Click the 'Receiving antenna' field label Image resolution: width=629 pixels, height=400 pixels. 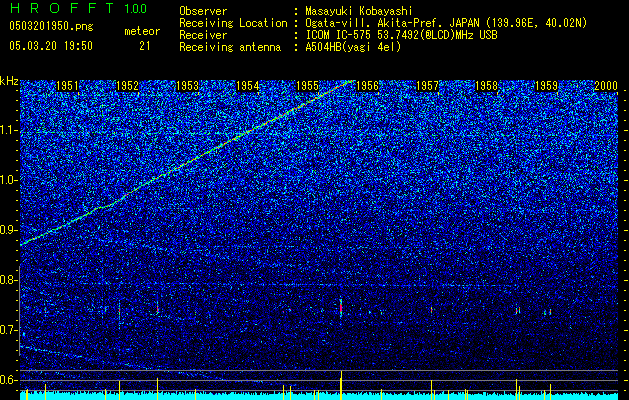pyautogui.click(x=230, y=47)
